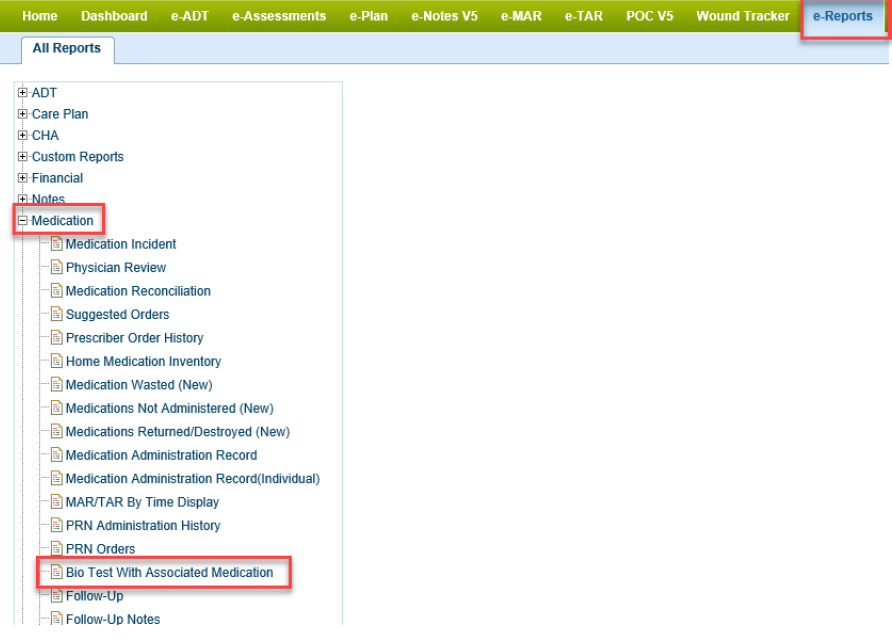Select the Care Plan category label
This screenshot has width=892, height=641.
pyautogui.click(x=60, y=114)
